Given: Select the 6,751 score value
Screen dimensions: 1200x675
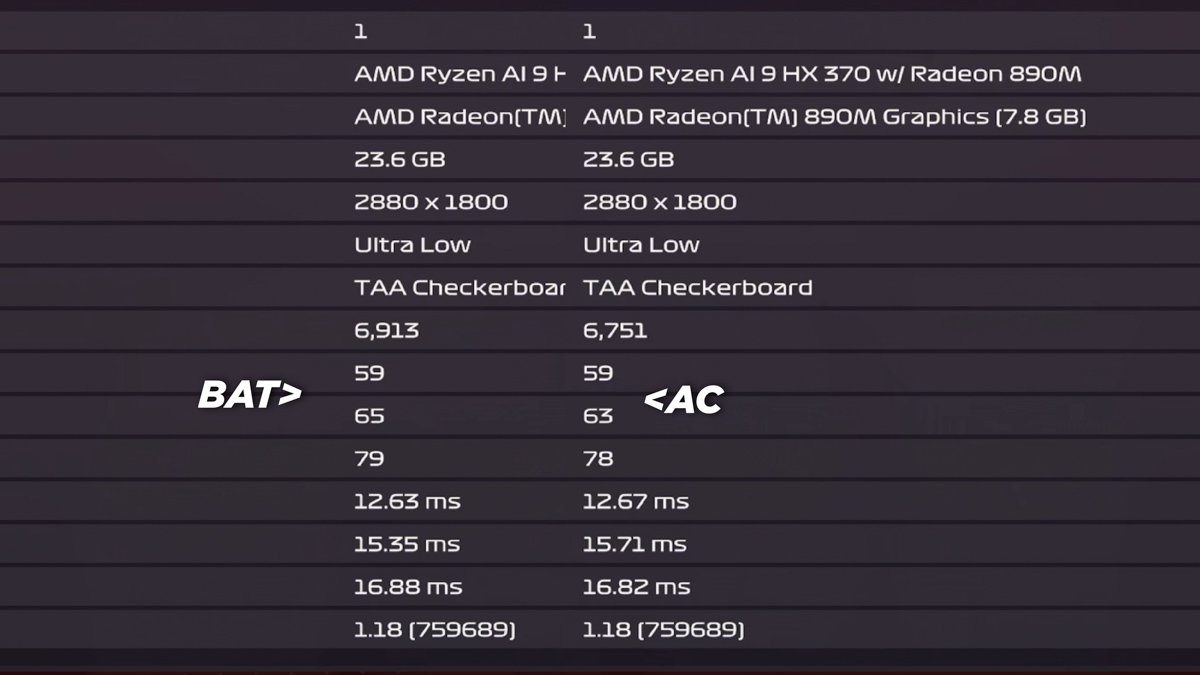Looking at the screenshot, I should tap(615, 330).
